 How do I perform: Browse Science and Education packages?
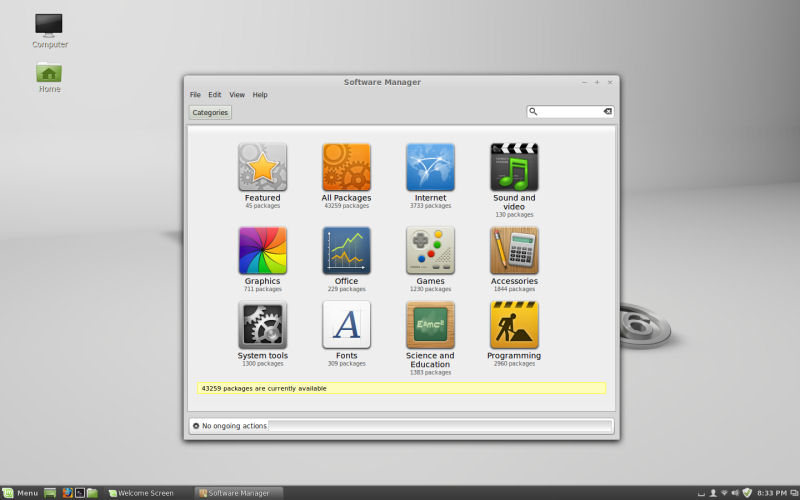click(x=430, y=325)
